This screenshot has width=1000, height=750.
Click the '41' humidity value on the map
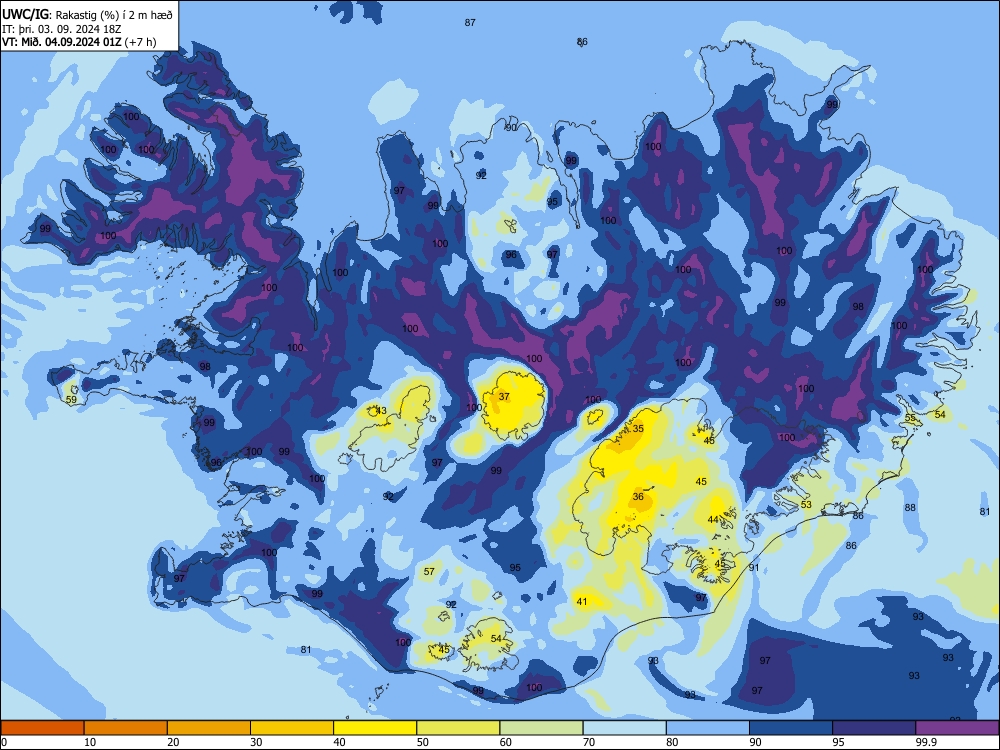tap(582, 601)
